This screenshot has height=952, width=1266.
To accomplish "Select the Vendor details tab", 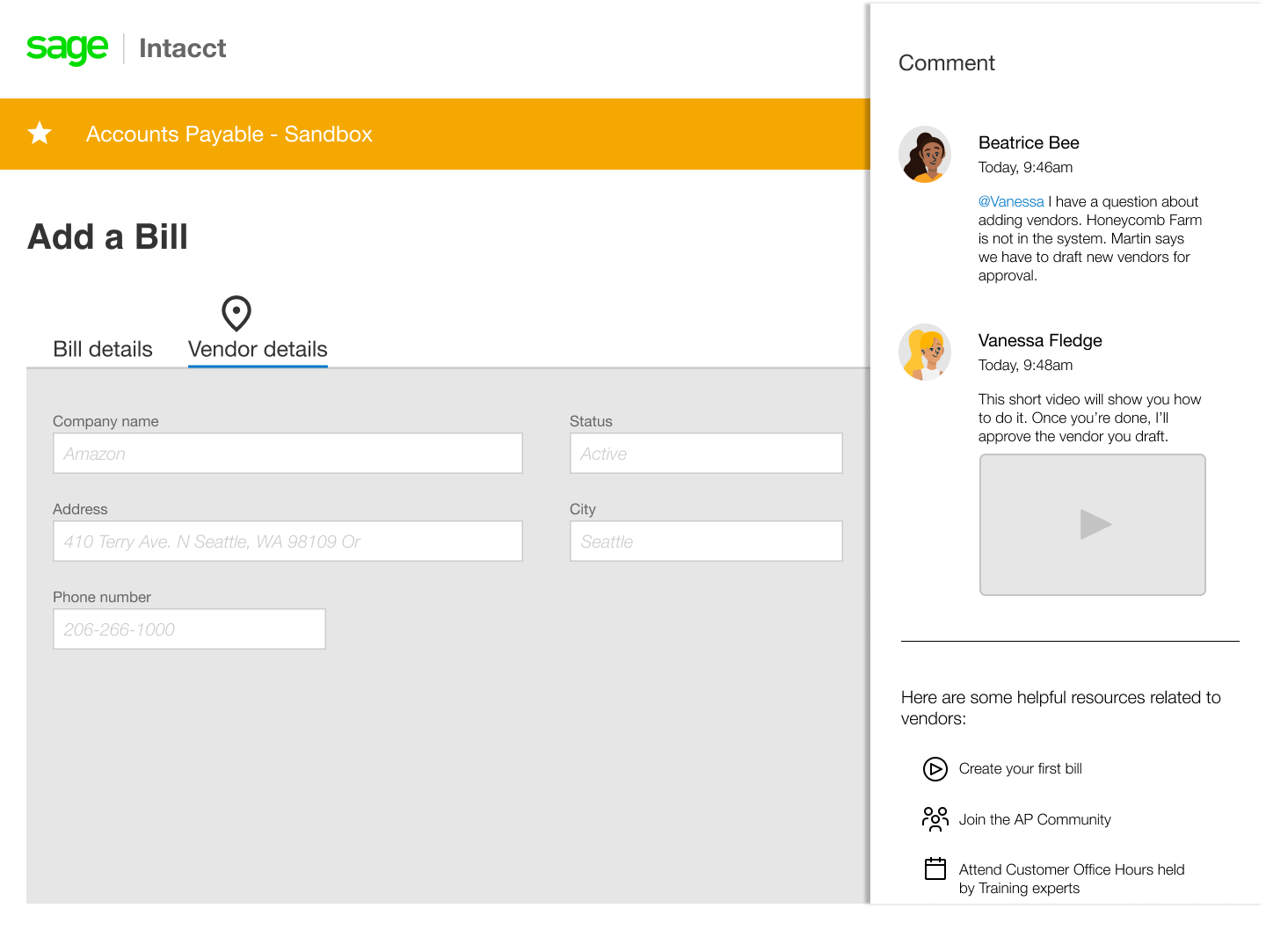I will tap(258, 349).
